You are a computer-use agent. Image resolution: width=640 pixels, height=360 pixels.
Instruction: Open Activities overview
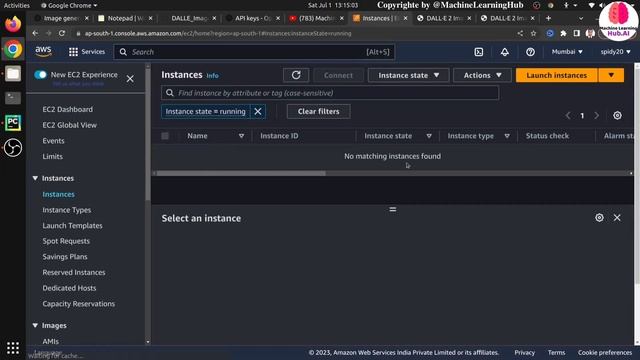pyautogui.click(x=16, y=5)
